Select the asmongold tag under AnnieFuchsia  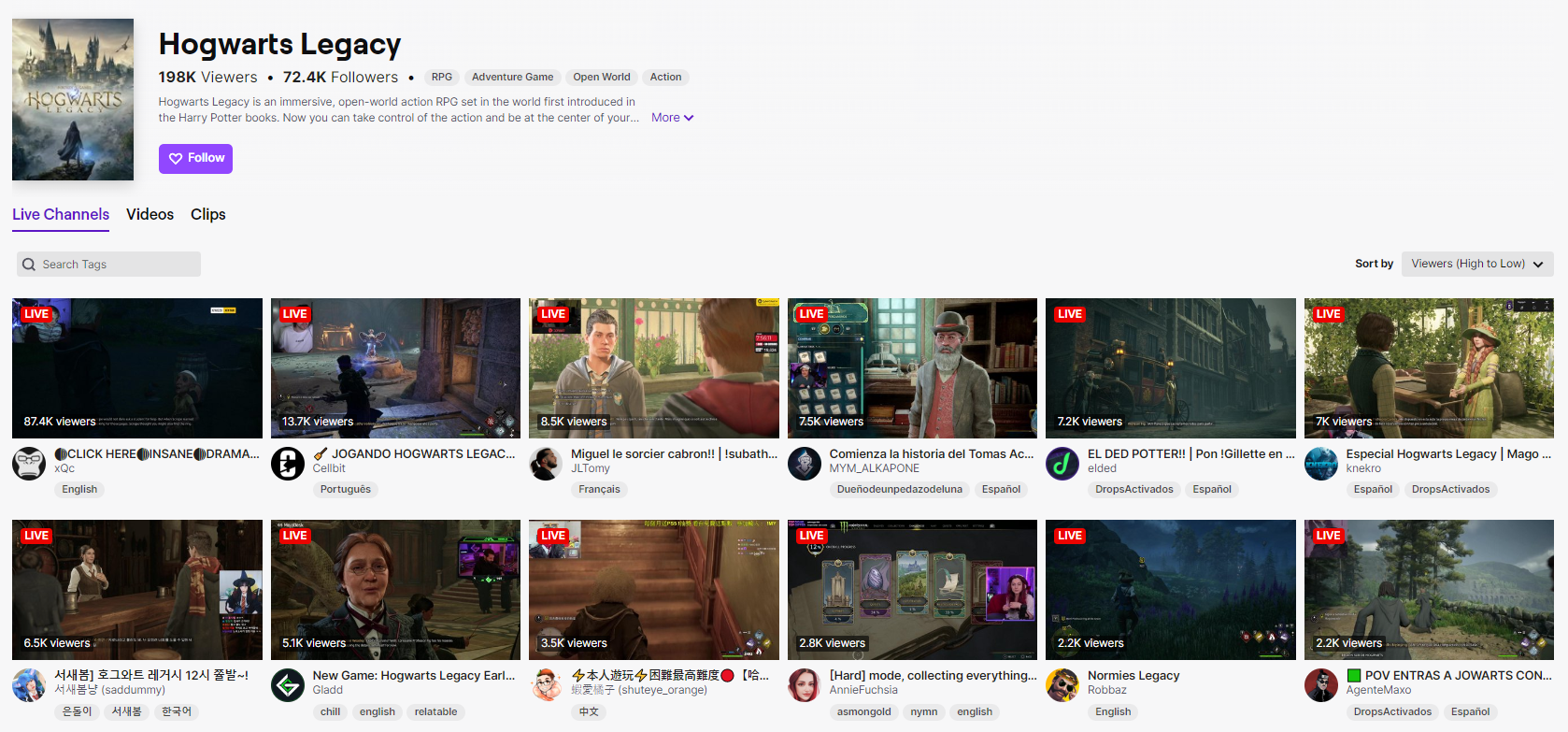tap(864, 711)
